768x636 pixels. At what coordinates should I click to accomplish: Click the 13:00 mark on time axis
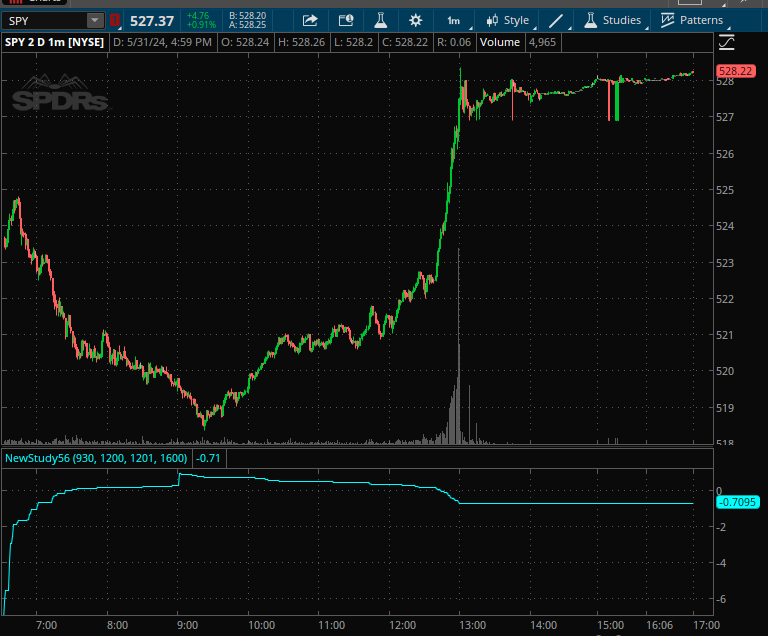pyautogui.click(x=472, y=625)
